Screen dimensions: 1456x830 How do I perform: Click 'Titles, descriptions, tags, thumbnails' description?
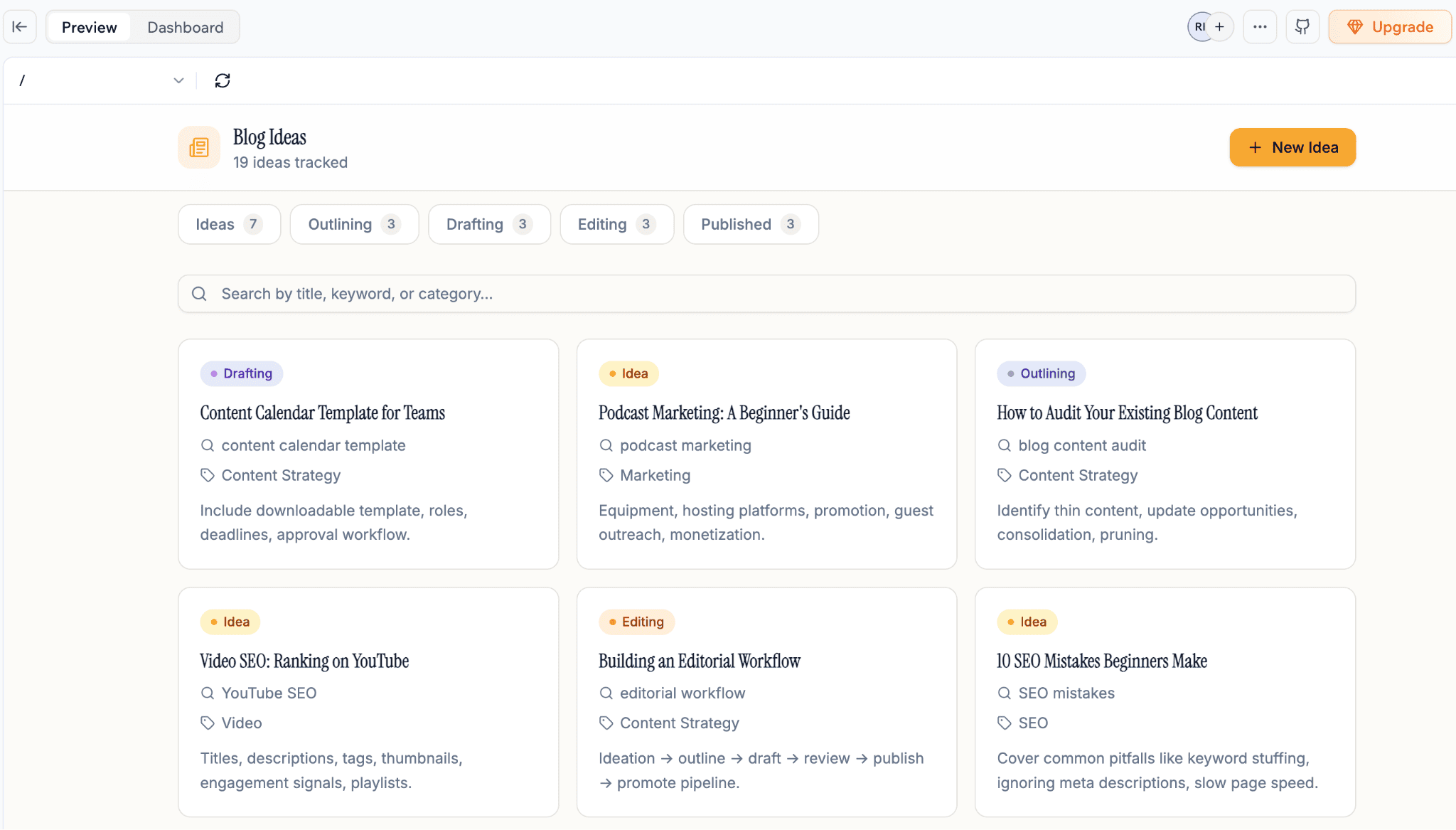331,770
